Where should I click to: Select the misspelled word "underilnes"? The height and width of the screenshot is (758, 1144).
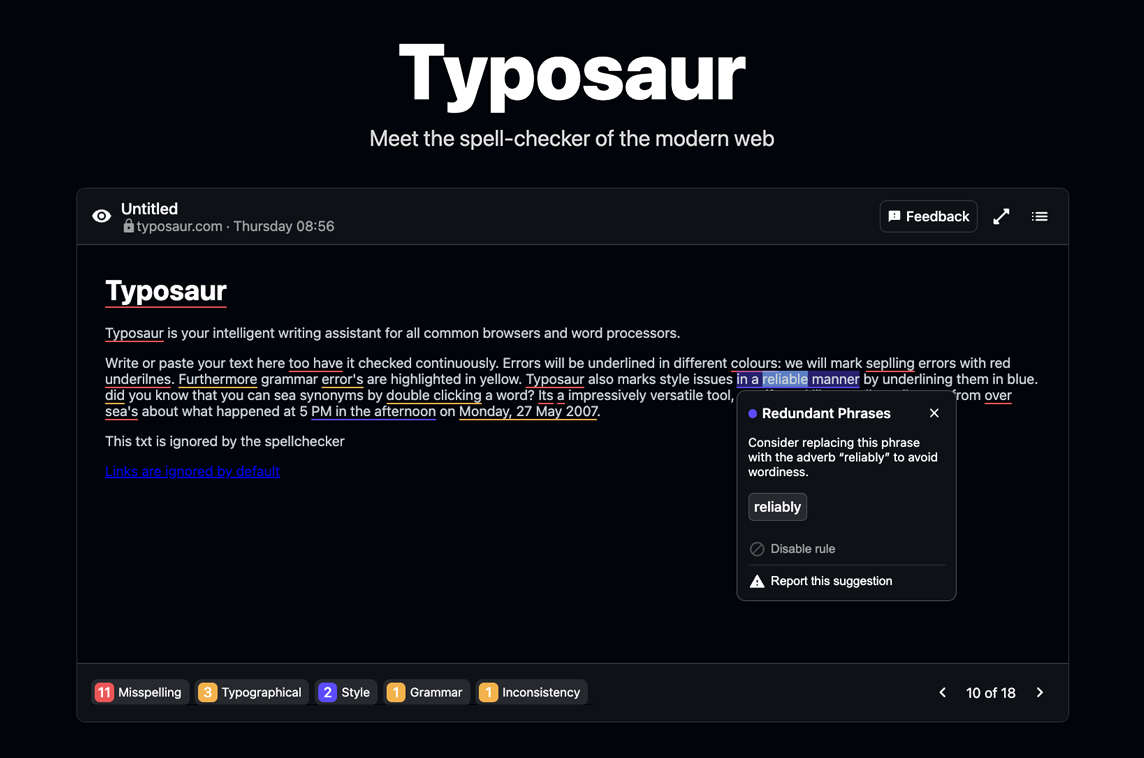[x=138, y=379]
